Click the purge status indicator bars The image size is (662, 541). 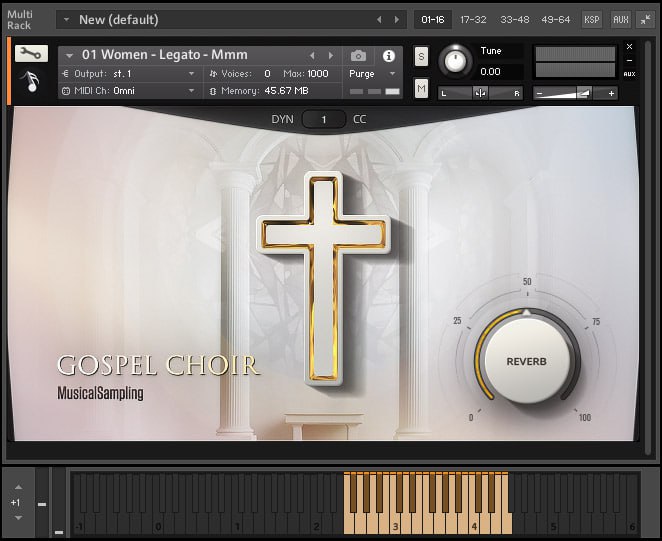(x=374, y=92)
